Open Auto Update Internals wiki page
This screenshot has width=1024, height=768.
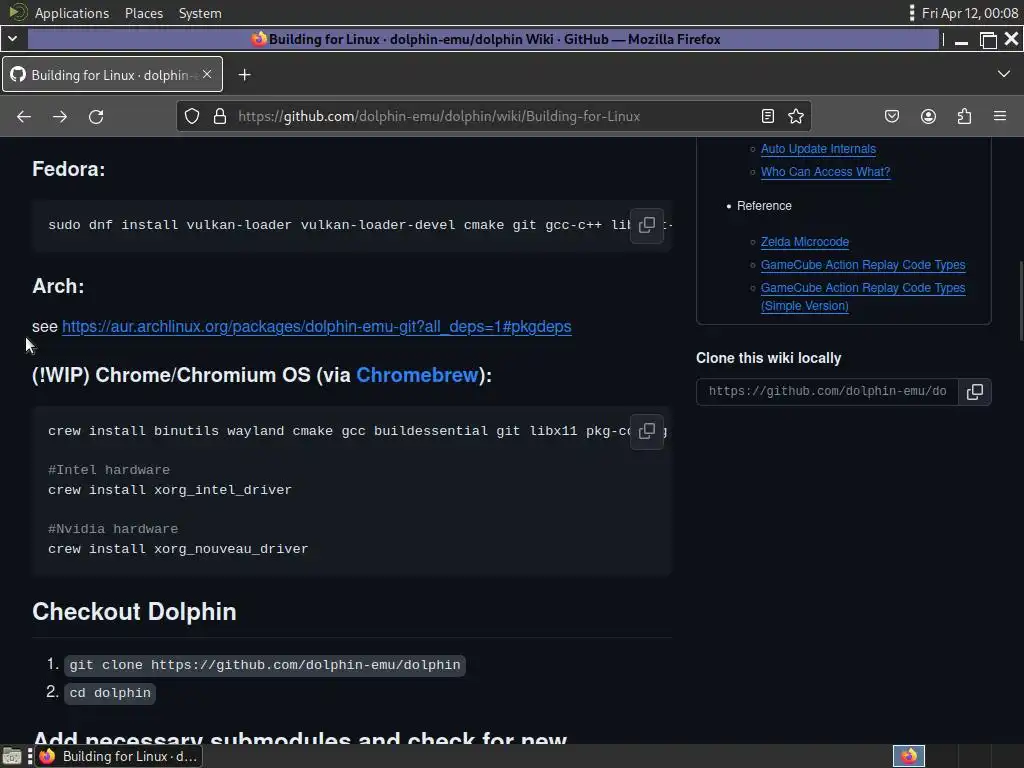click(x=818, y=149)
